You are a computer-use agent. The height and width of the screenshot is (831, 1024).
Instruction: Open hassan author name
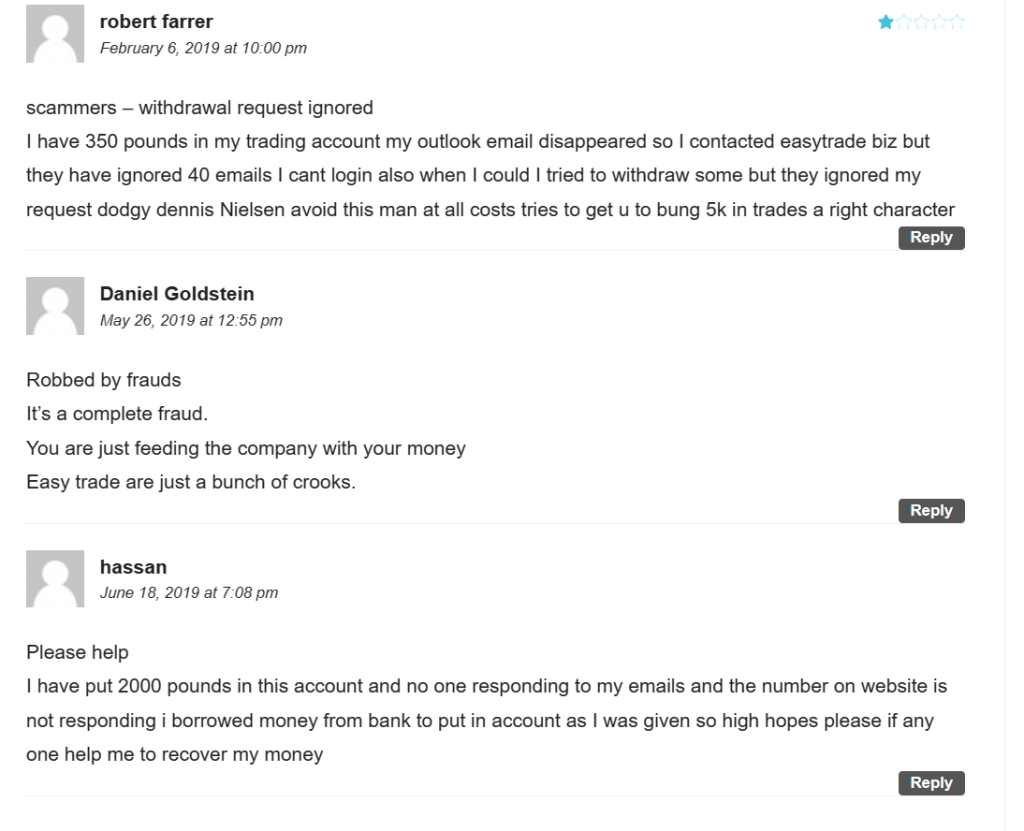[133, 567]
